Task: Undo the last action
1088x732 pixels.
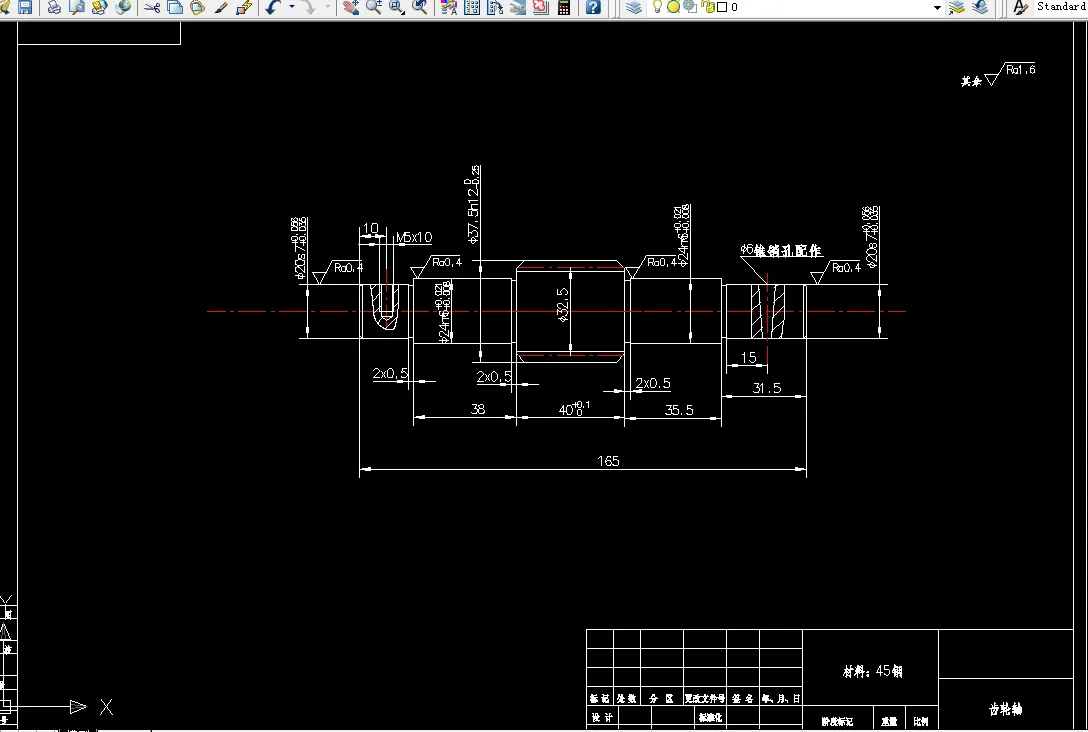Action: 273,7
